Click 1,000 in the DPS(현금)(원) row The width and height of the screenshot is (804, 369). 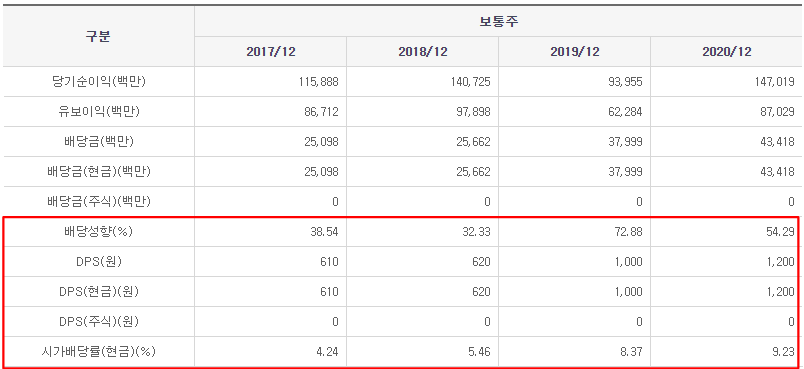[x=629, y=292]
